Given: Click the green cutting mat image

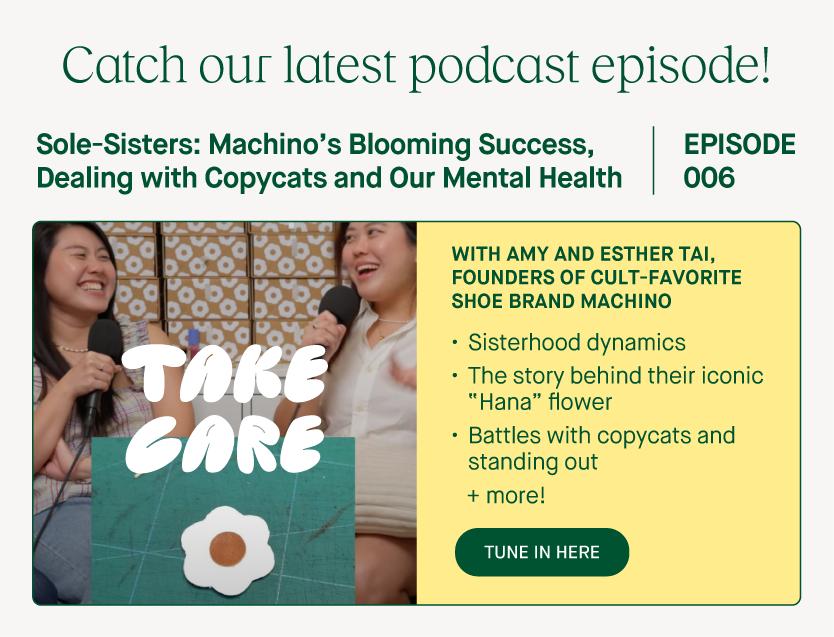Looking at the screenshot, I should tap(223, 521).
